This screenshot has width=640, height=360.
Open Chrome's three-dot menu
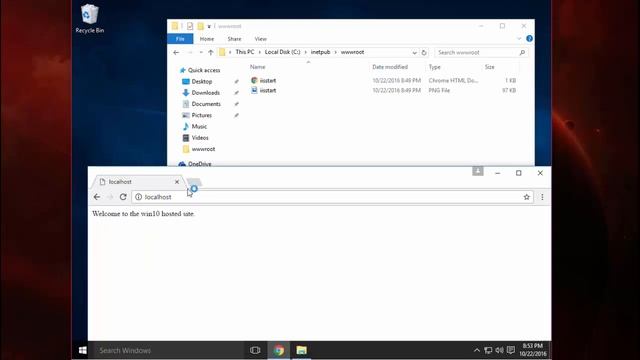point(542,197)
